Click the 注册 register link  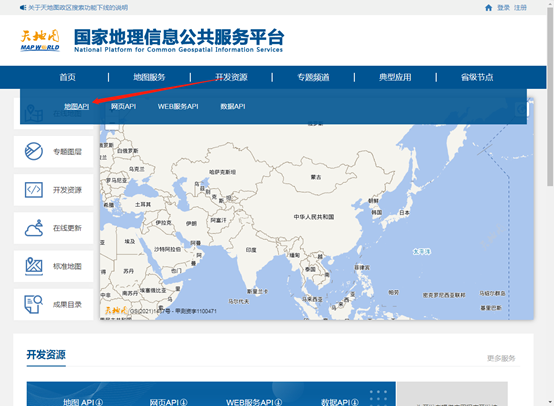tap(520, 8)
